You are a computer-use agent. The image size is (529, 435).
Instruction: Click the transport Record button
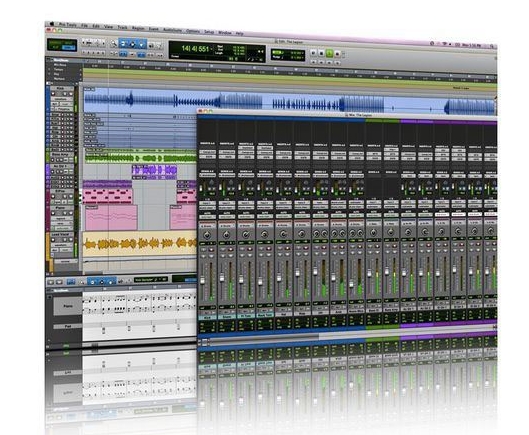(x=337, y=54)
